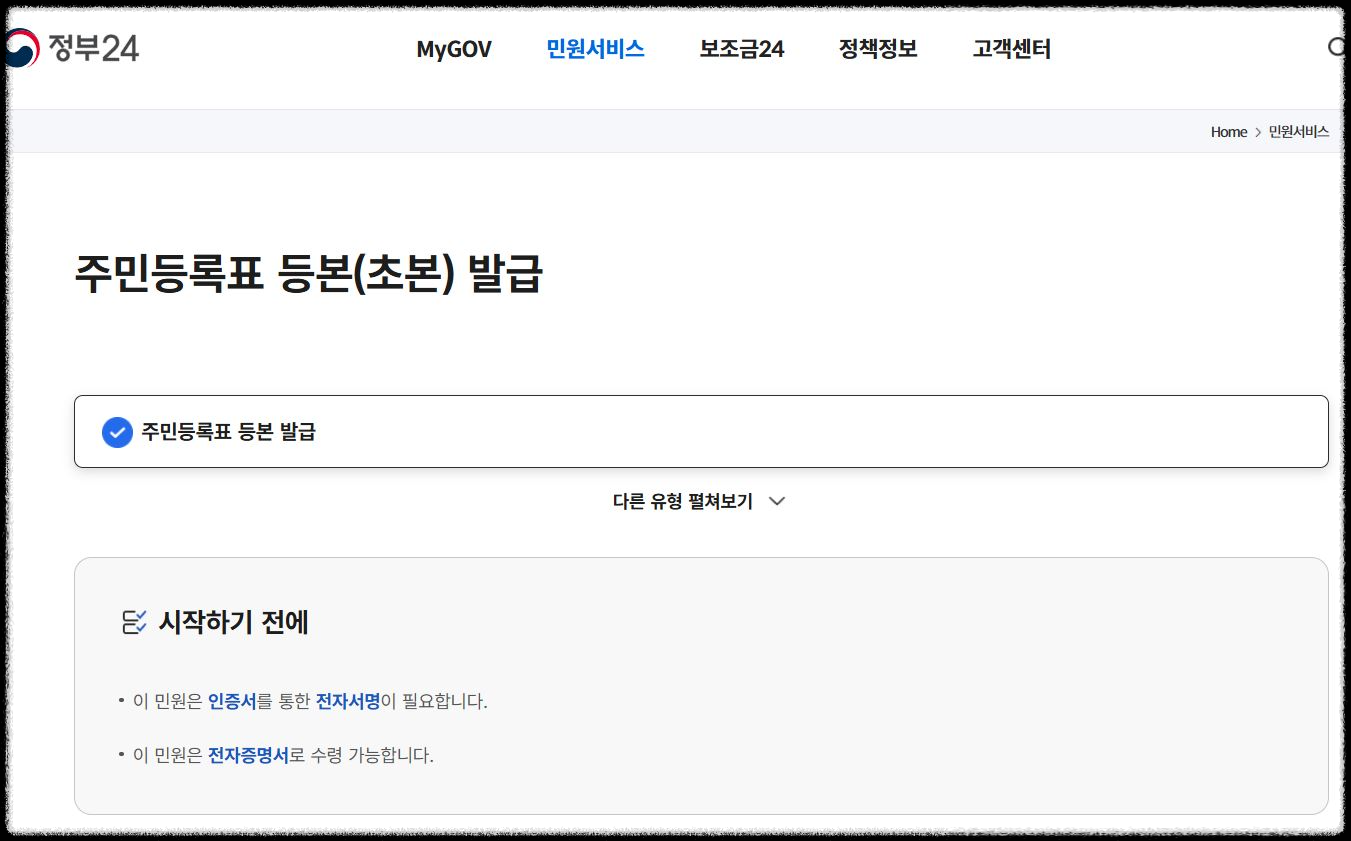Click the 민원서비스 breadcrumb link
Screen dimensions: 1351x841
(1299, 131)
